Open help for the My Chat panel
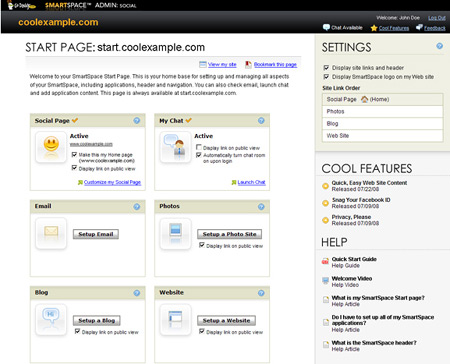Screen dimensions: 450x364 click(261, 121)
